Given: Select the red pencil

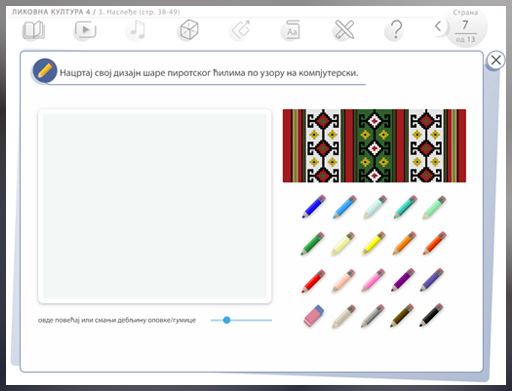Looking at the screenshot, I should 313,281.
